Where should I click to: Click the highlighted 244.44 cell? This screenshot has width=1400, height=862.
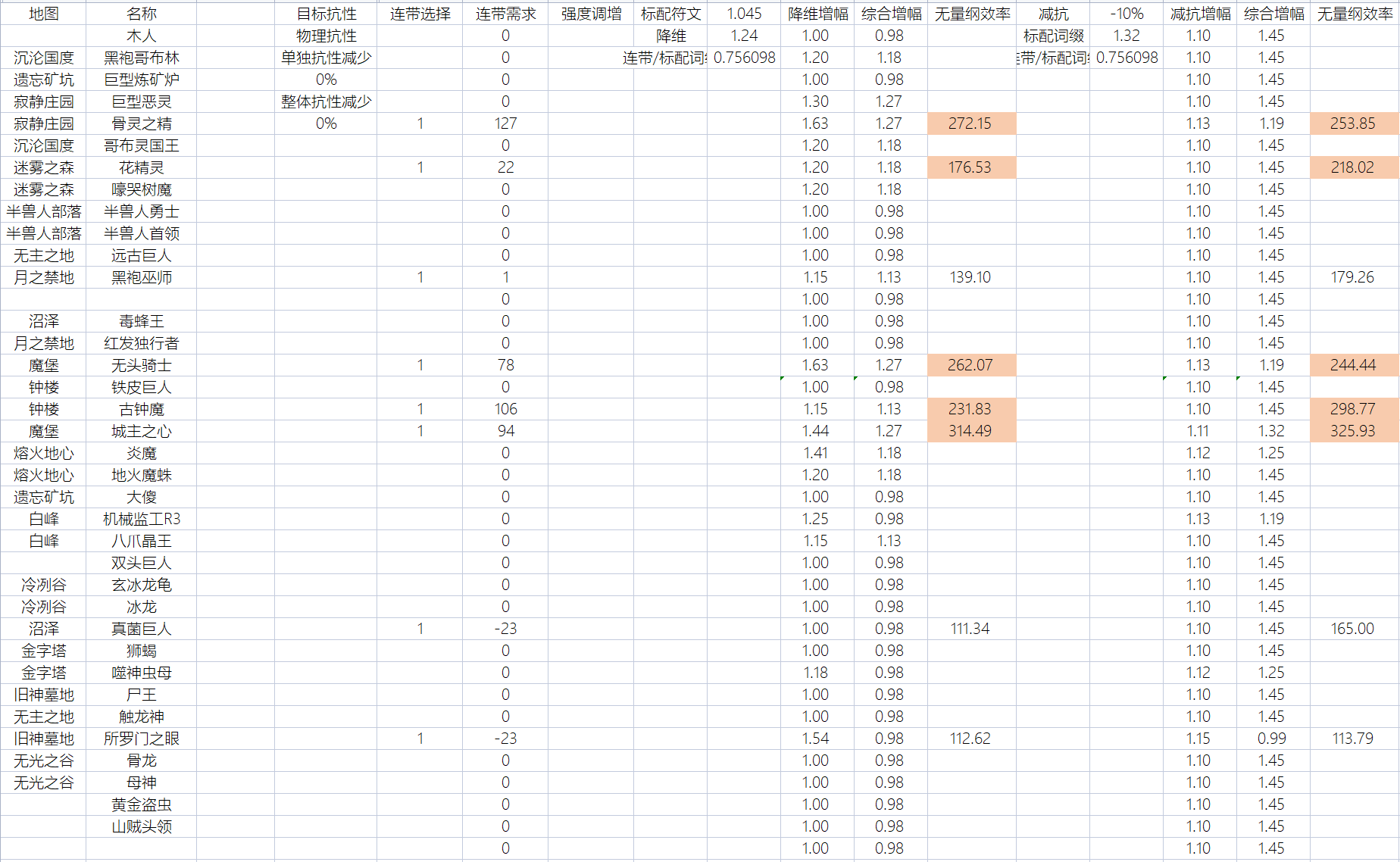point(1355,365)
